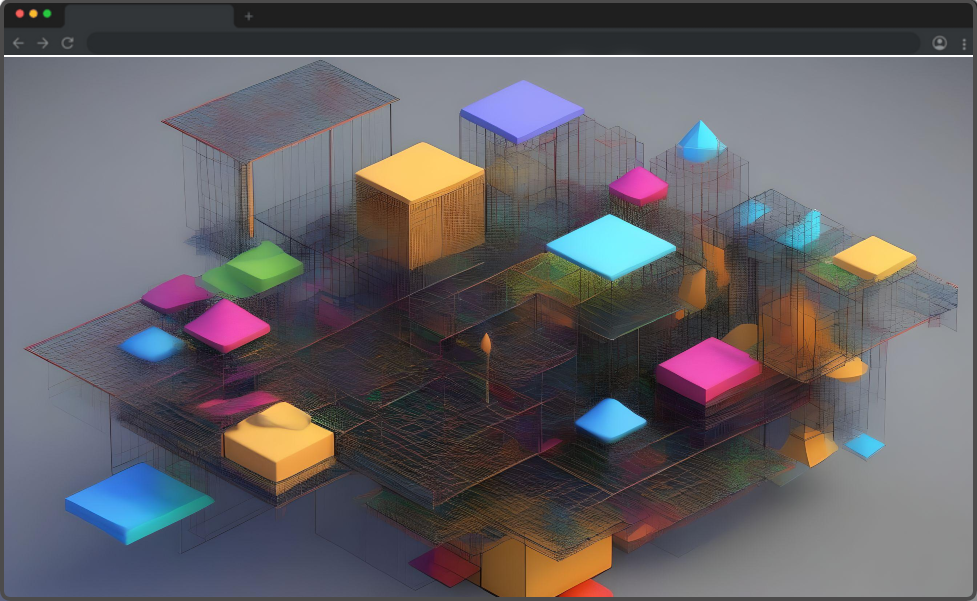Viewport: 977px width, 601px height.
Task: Click the large wireframe canopy top-left
Action: pos(279,108)
